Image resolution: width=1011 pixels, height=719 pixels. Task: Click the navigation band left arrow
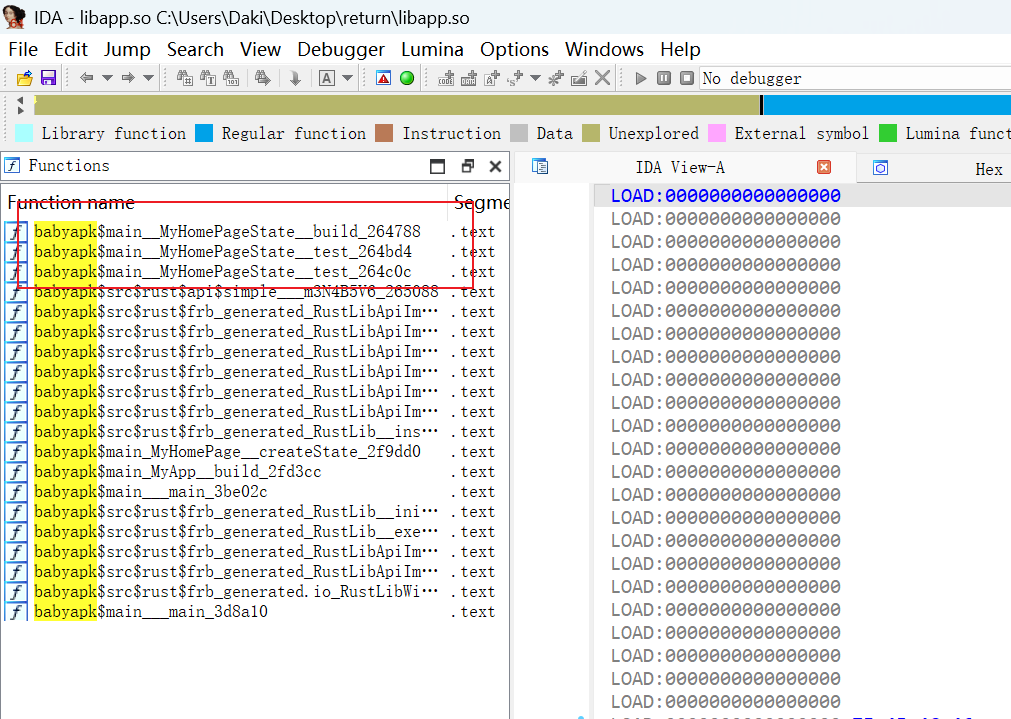pyautogui.click(x=20, y=101)
